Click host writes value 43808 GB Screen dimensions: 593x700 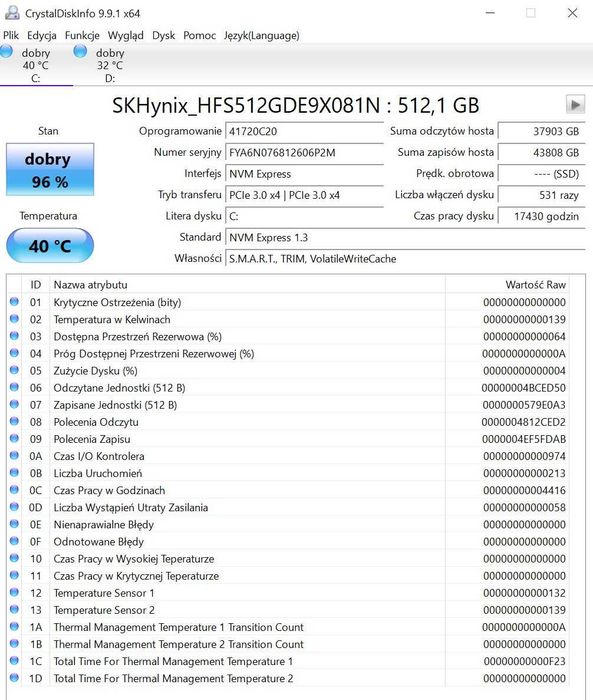pos(541,153)
